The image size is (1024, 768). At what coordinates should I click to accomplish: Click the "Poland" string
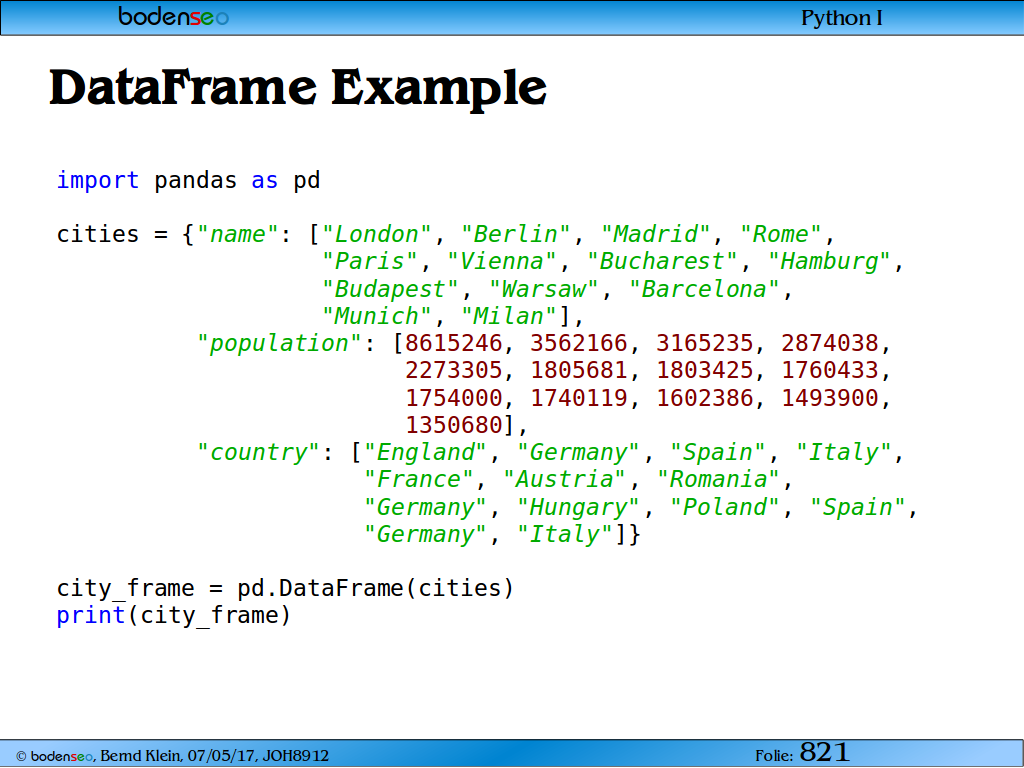point(725,507)
